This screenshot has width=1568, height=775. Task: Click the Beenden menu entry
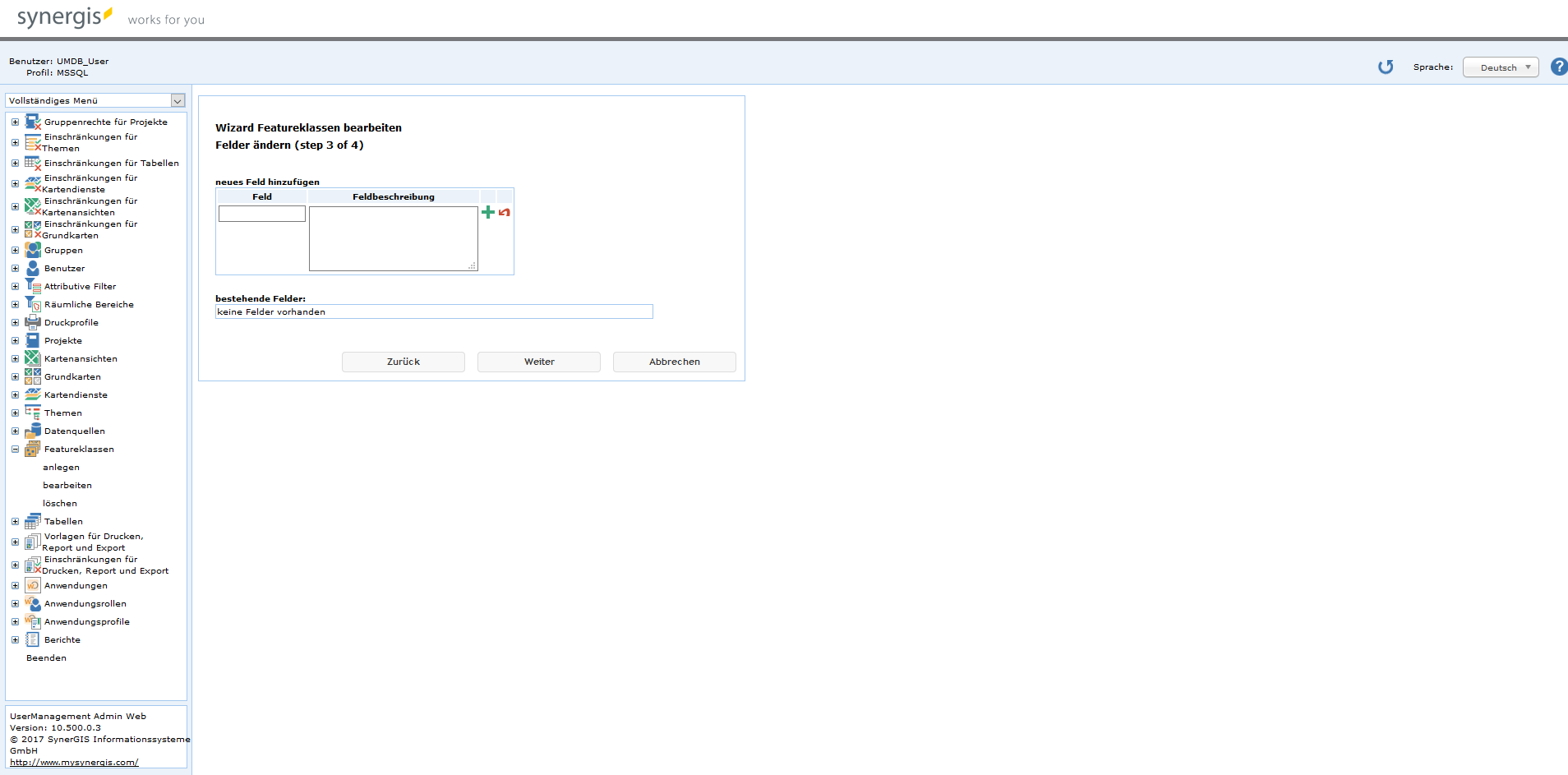pos(46,657)
